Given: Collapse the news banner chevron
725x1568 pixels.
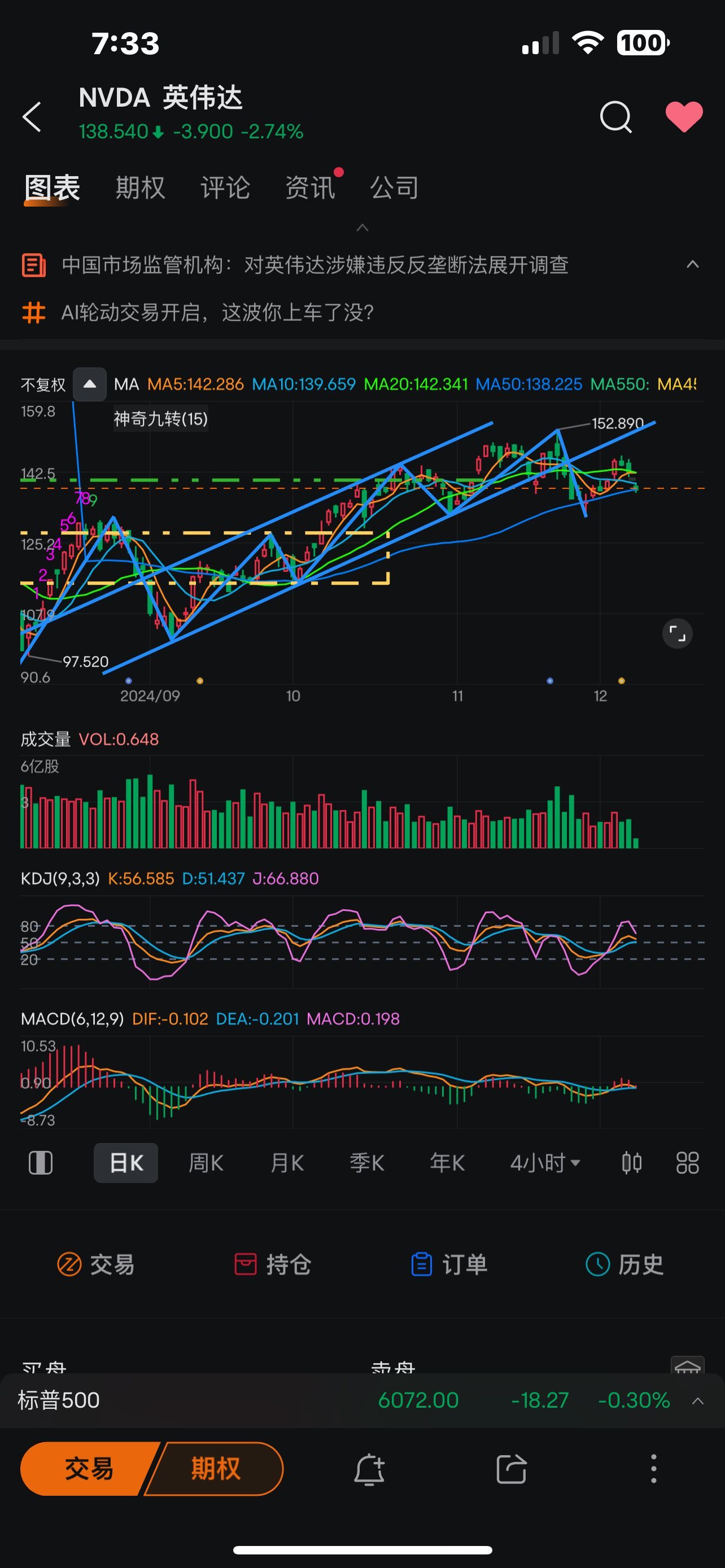Looking at the screenshot, I should [693, 264].
